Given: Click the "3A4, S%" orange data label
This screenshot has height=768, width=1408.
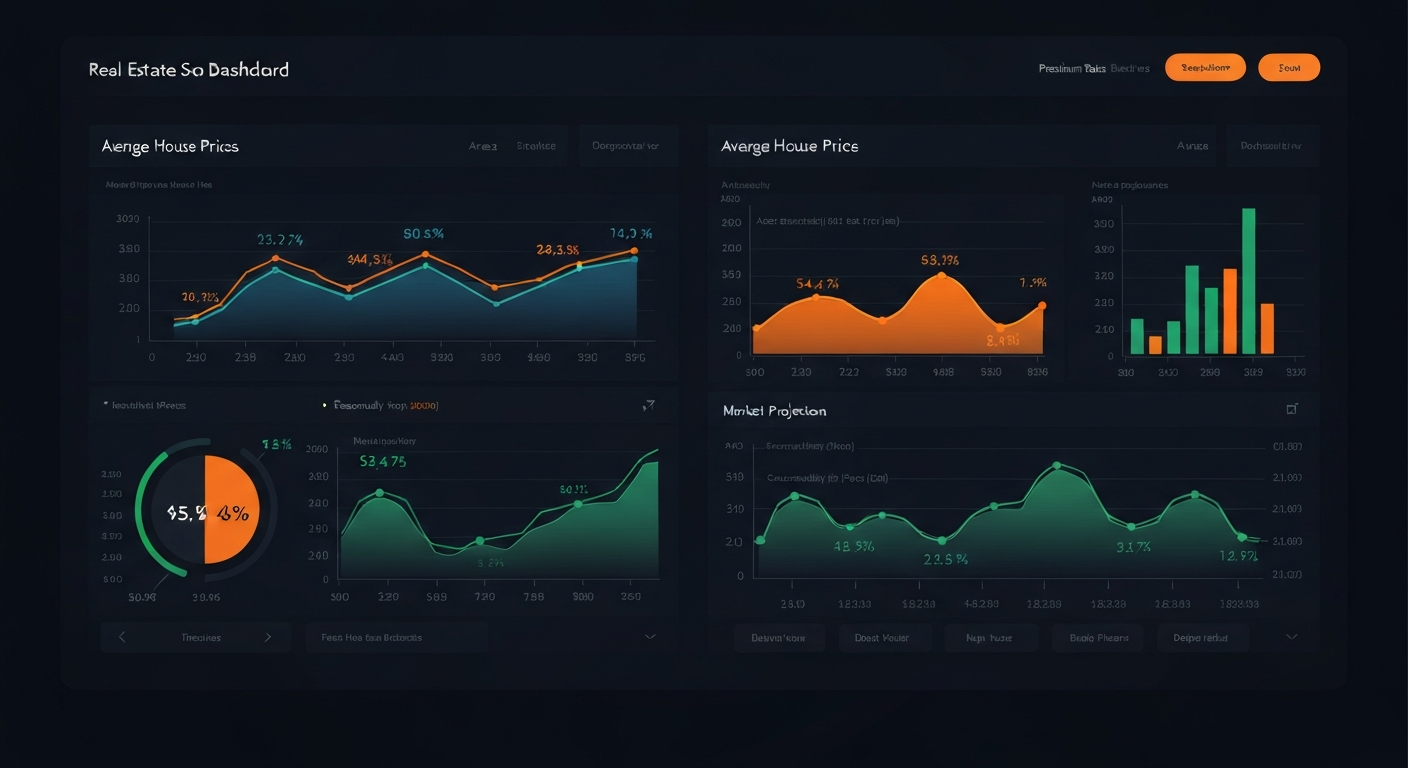Looking at the screenshot, I should [370, 260].
